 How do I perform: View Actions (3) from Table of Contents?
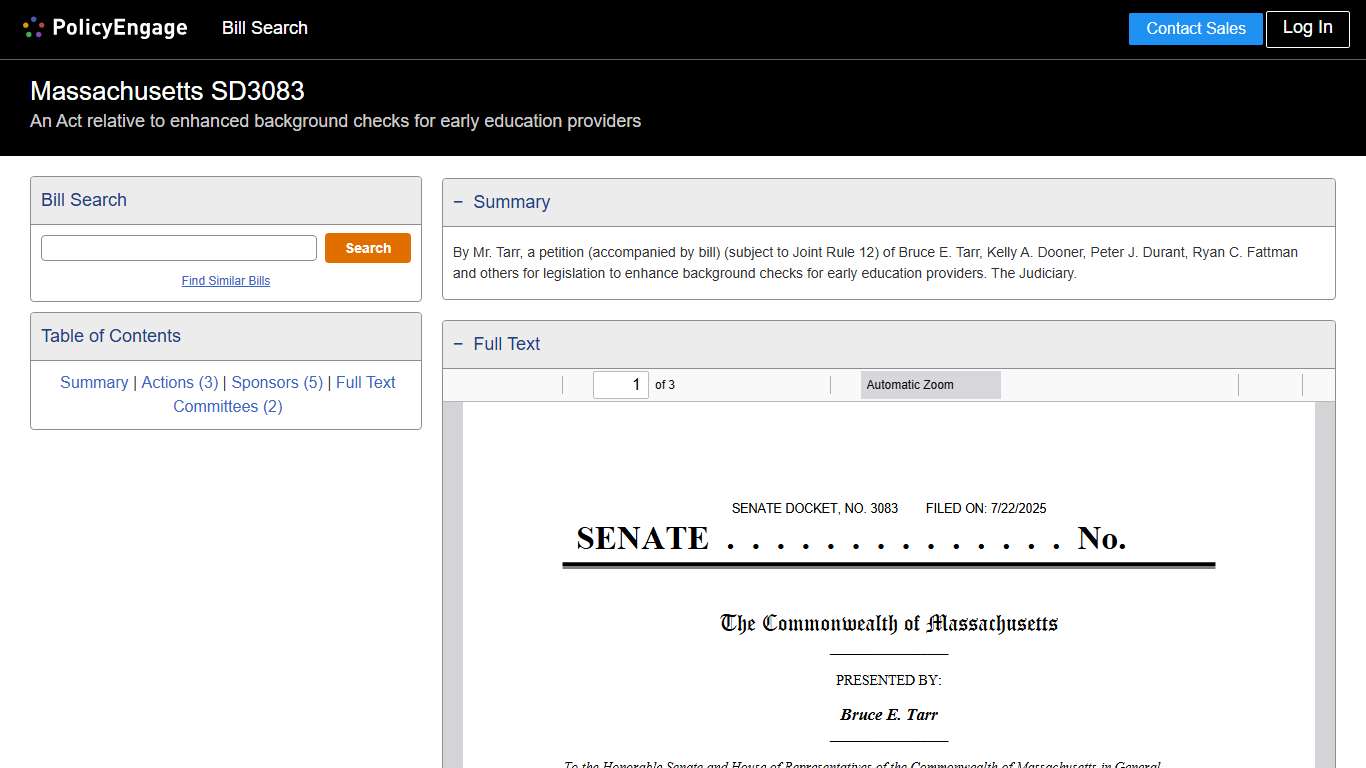point(180,382)
